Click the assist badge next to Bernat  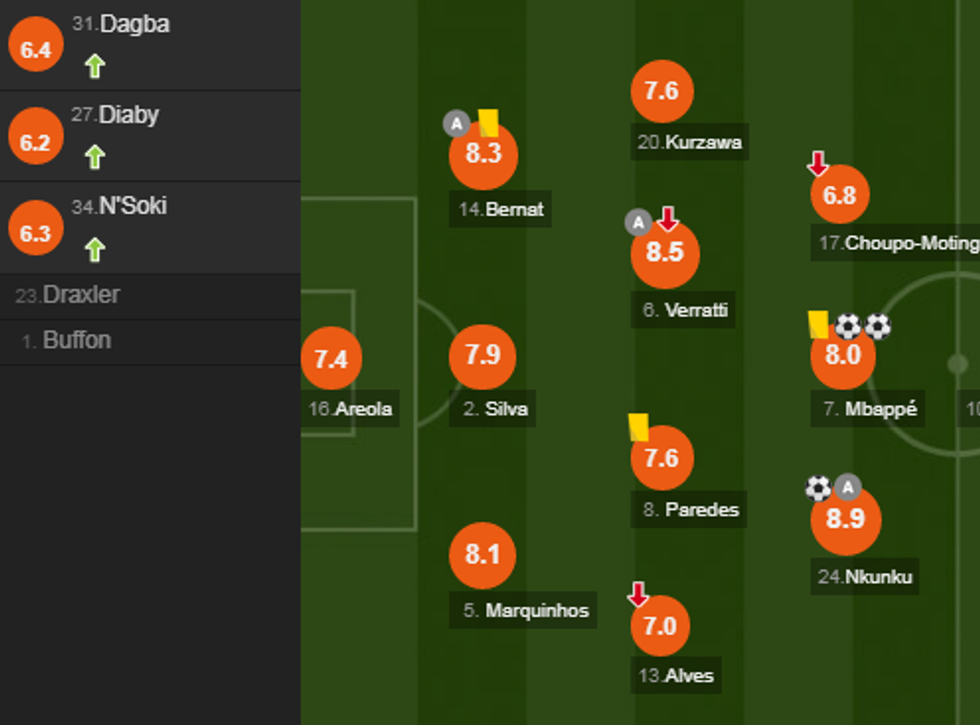[x=457, y=124]
